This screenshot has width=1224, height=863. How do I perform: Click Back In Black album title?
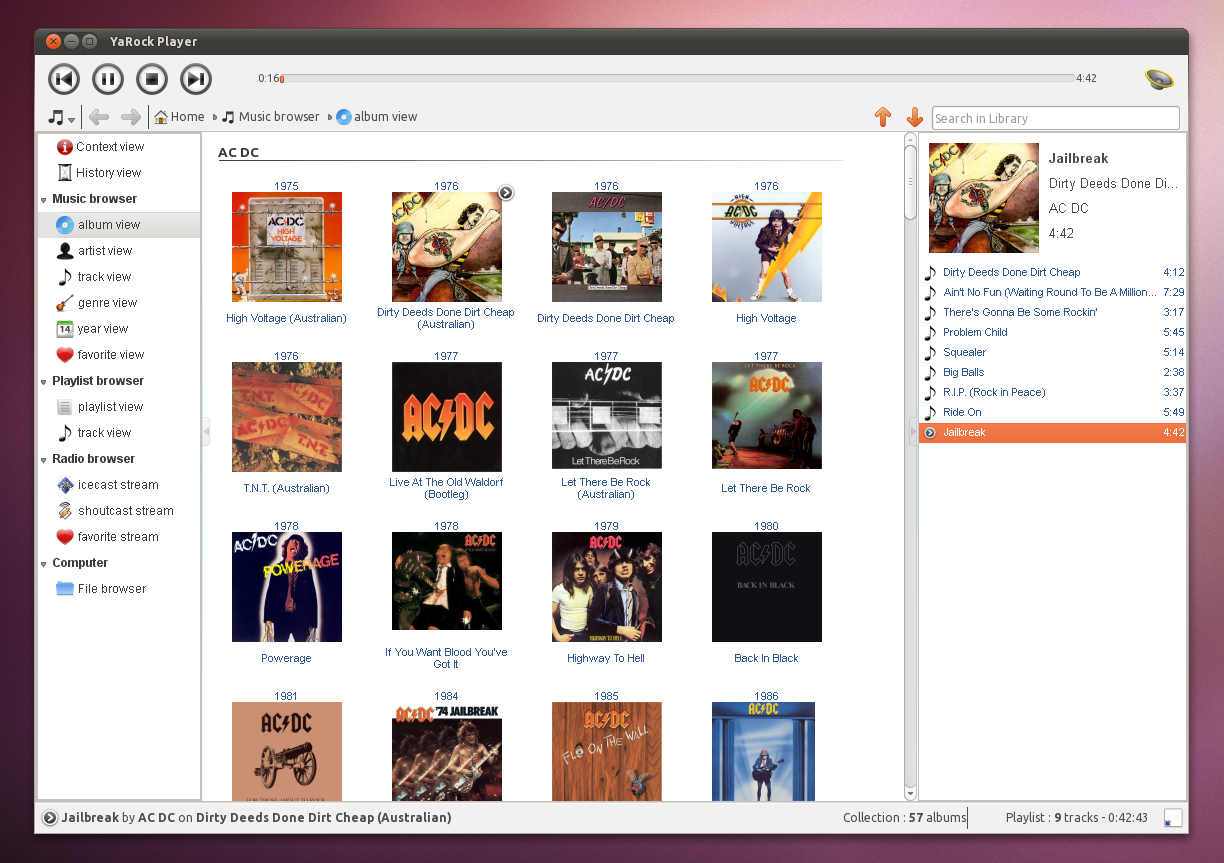[766, 658]
